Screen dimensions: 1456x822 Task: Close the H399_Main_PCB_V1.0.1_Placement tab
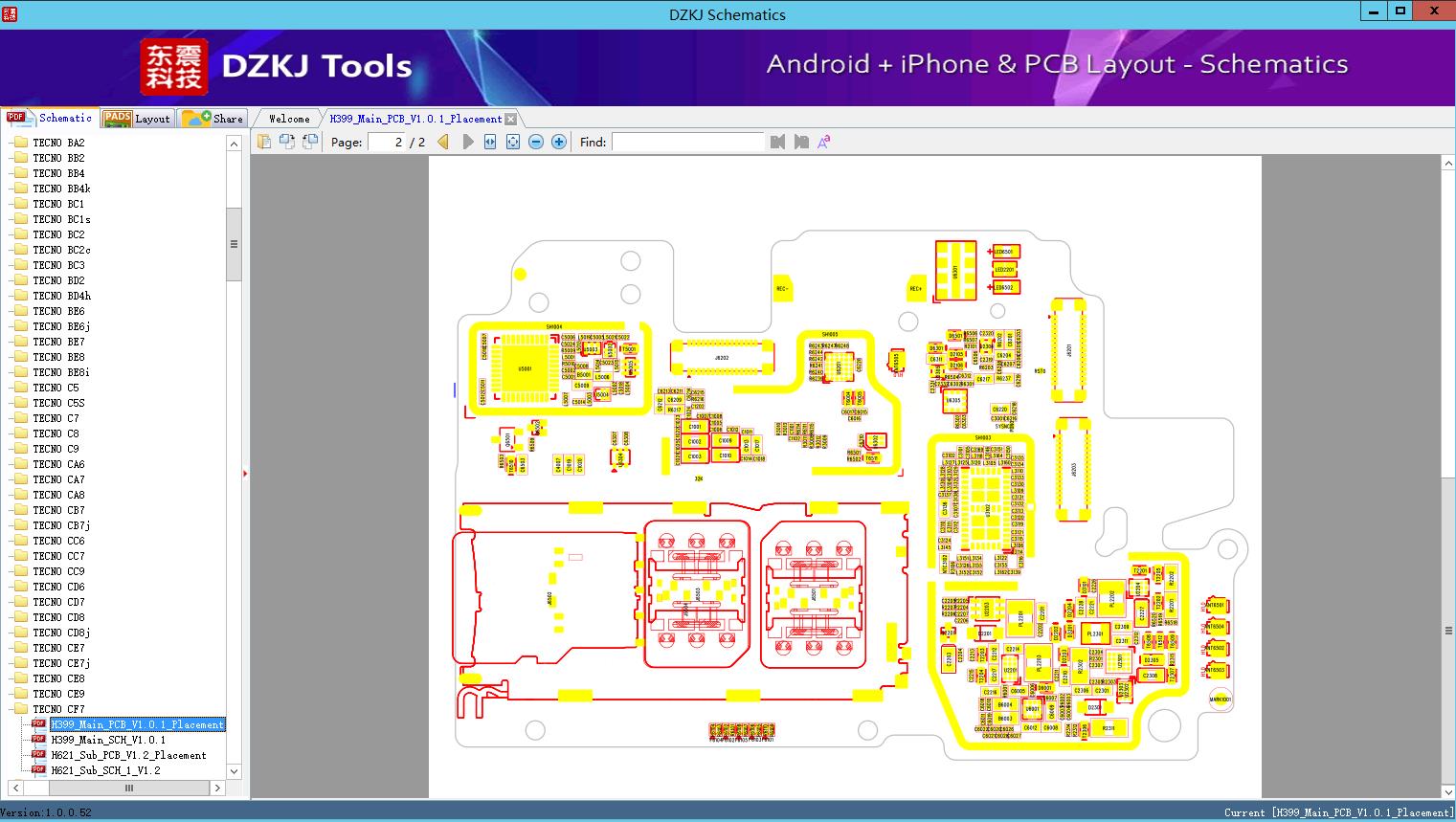(x=510, y=119)
